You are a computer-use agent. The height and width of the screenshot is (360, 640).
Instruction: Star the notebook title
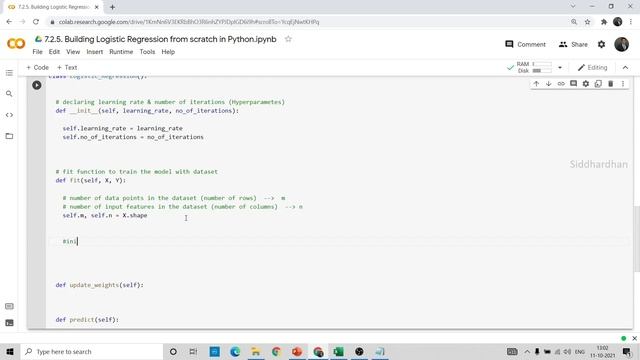pos(288,39)
